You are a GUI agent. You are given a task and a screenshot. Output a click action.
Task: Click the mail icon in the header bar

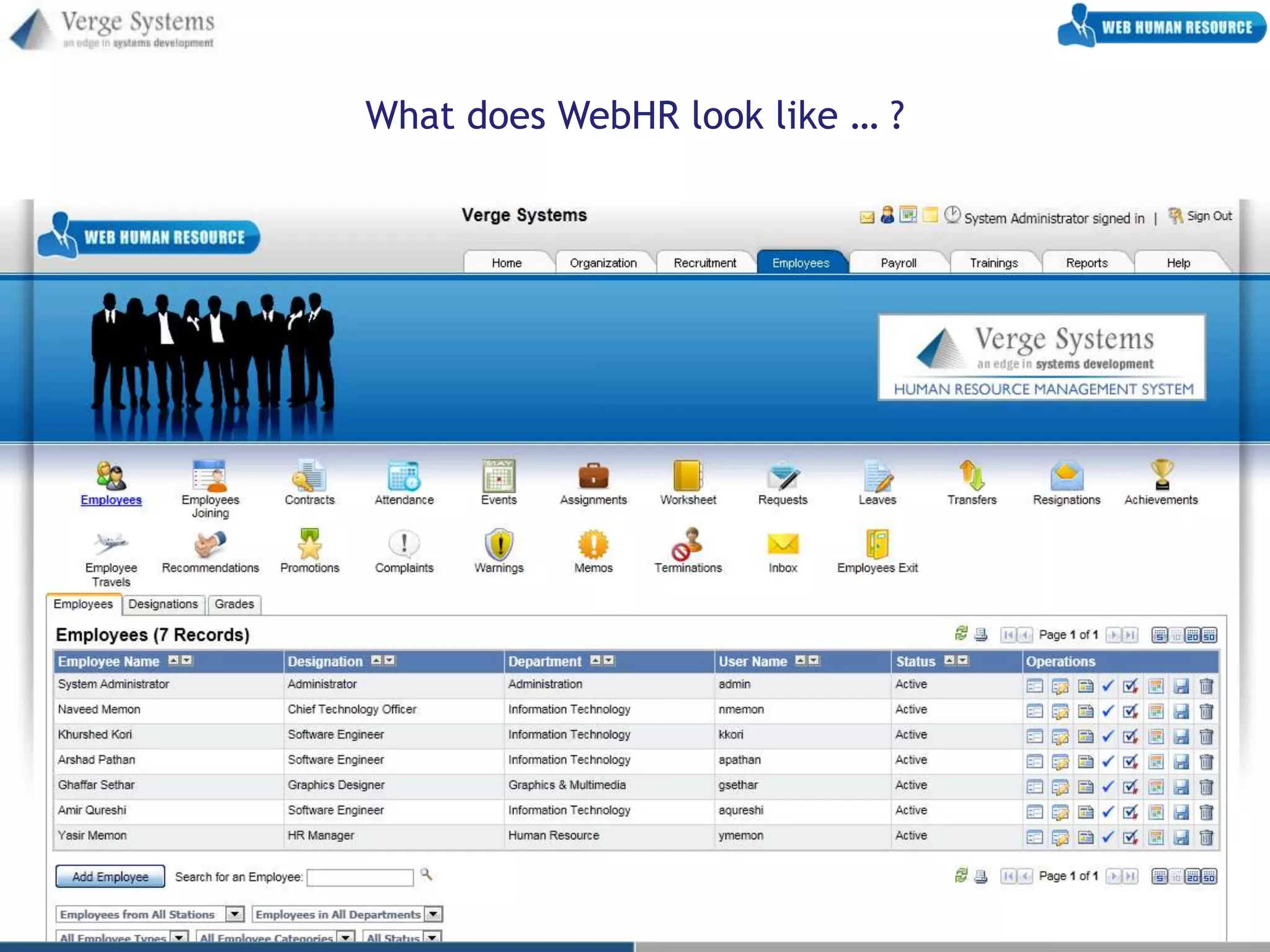click(x=867, y=217)
